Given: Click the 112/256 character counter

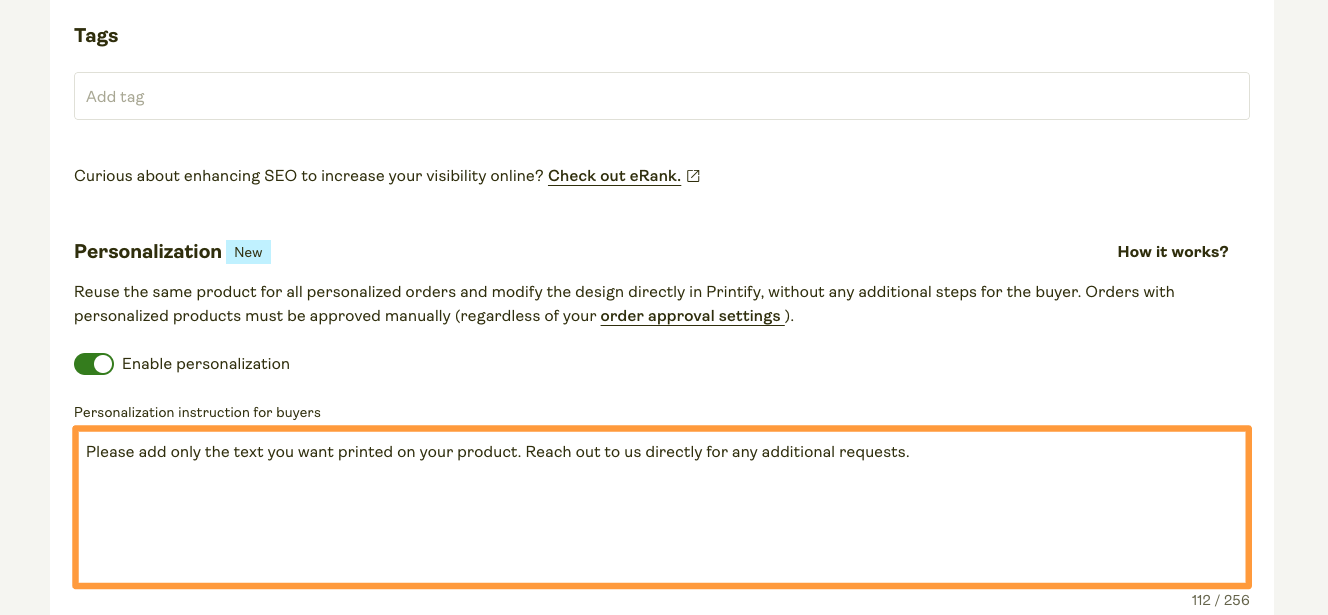Looking at the screenshot, I should click(x=1220, y=600).
